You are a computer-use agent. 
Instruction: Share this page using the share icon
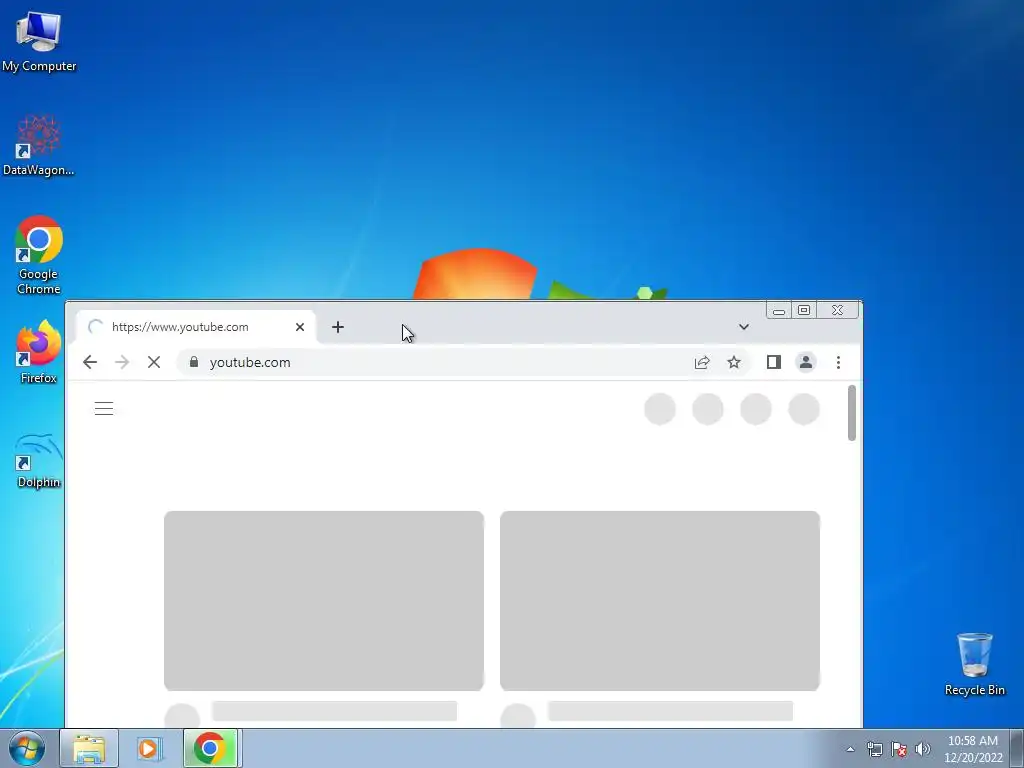click(702, 362)
